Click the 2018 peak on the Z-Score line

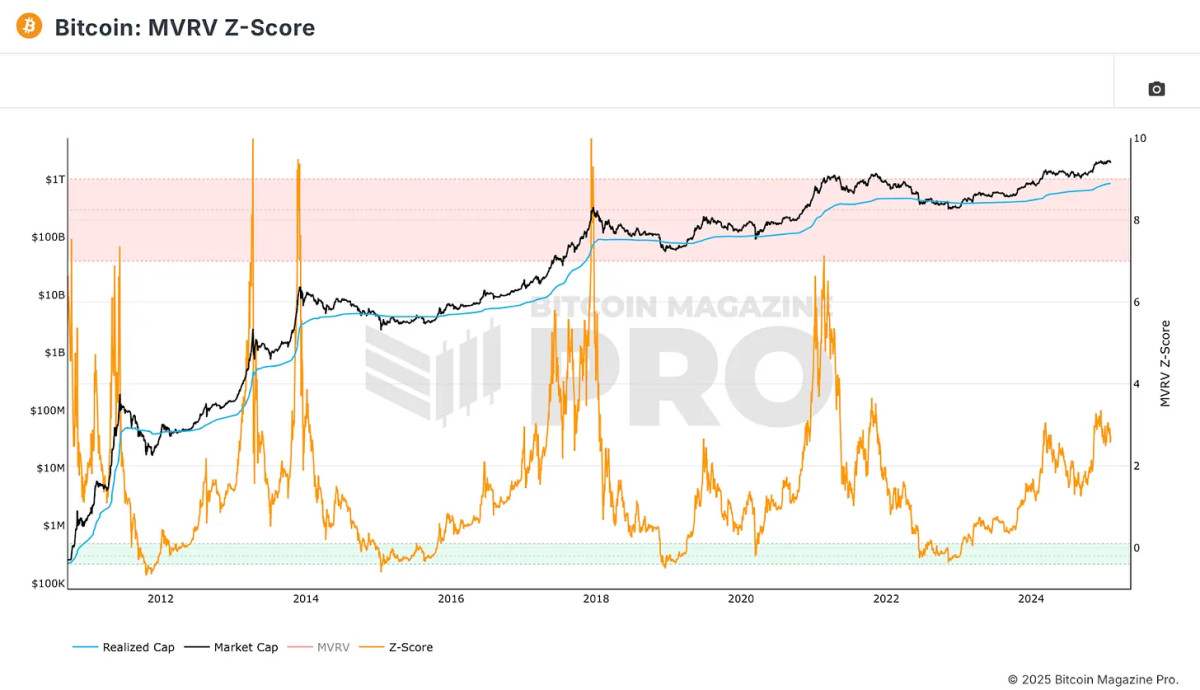592,140
